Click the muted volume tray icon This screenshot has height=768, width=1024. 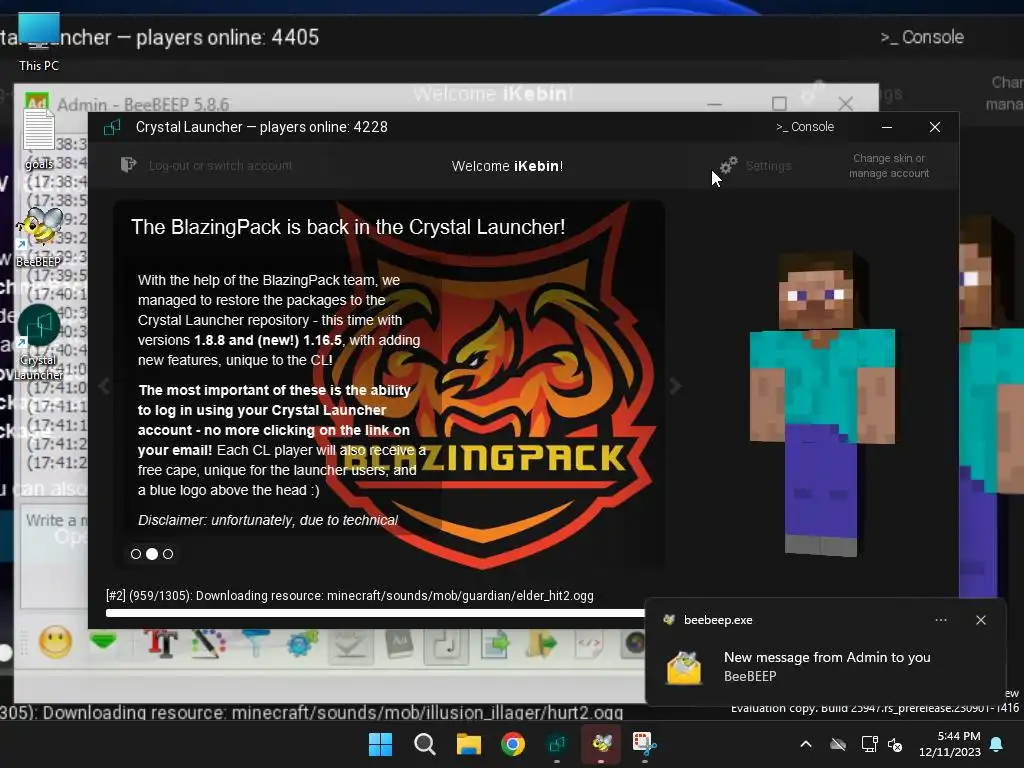pyautogui.click(x=895, y=744)
